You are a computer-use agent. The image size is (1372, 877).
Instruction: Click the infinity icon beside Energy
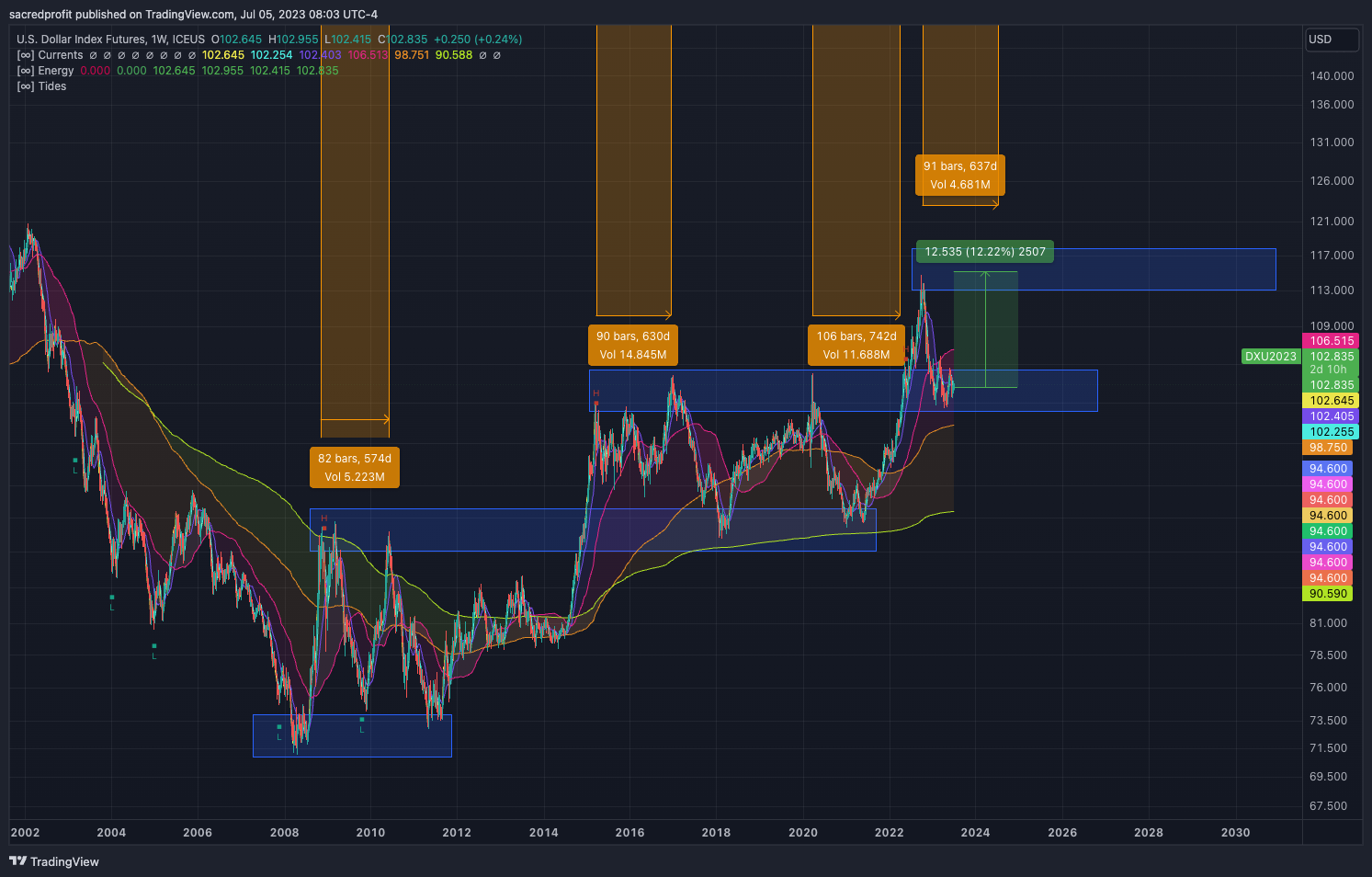tap(26, 71)
